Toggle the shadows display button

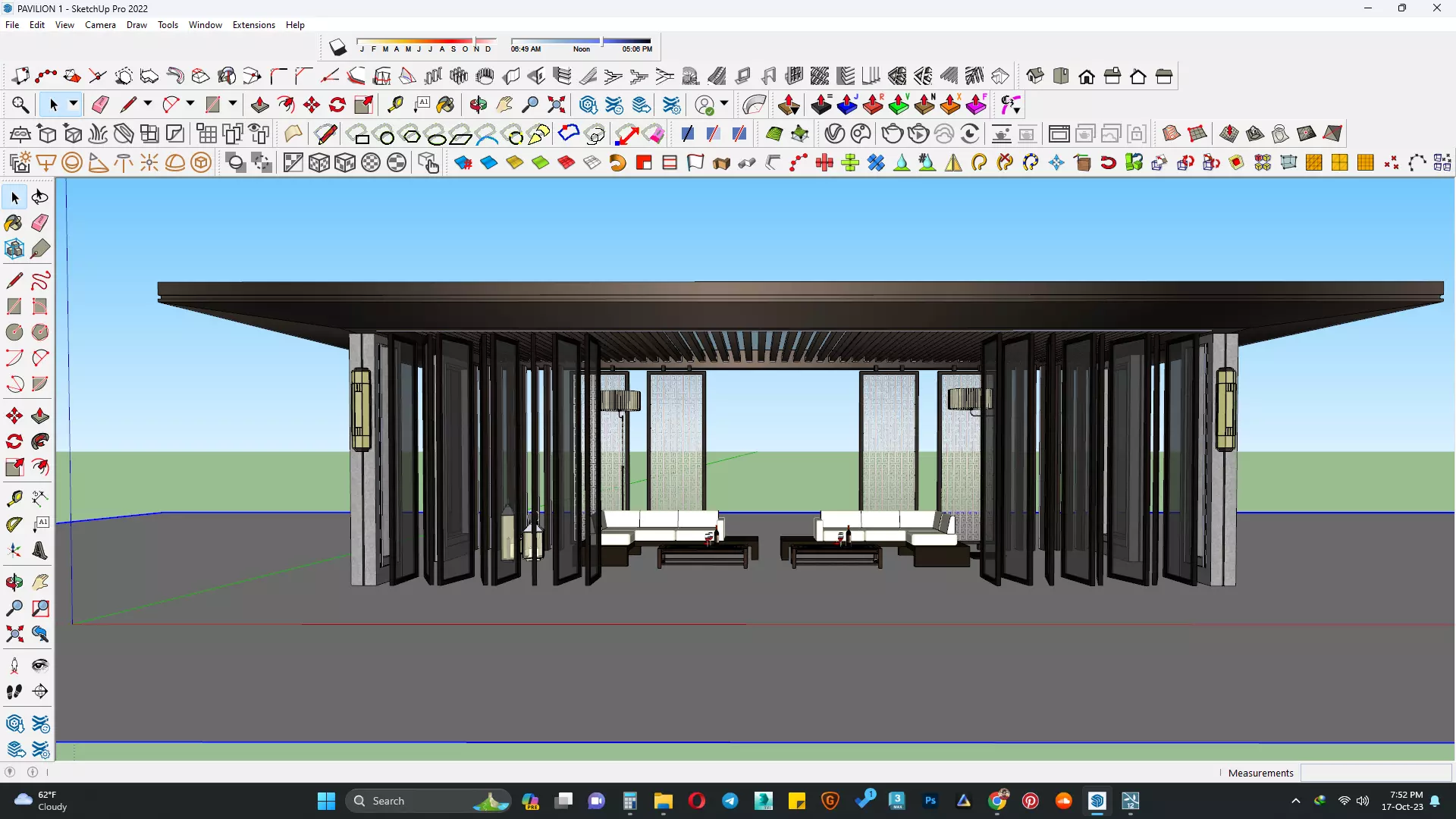337,48
